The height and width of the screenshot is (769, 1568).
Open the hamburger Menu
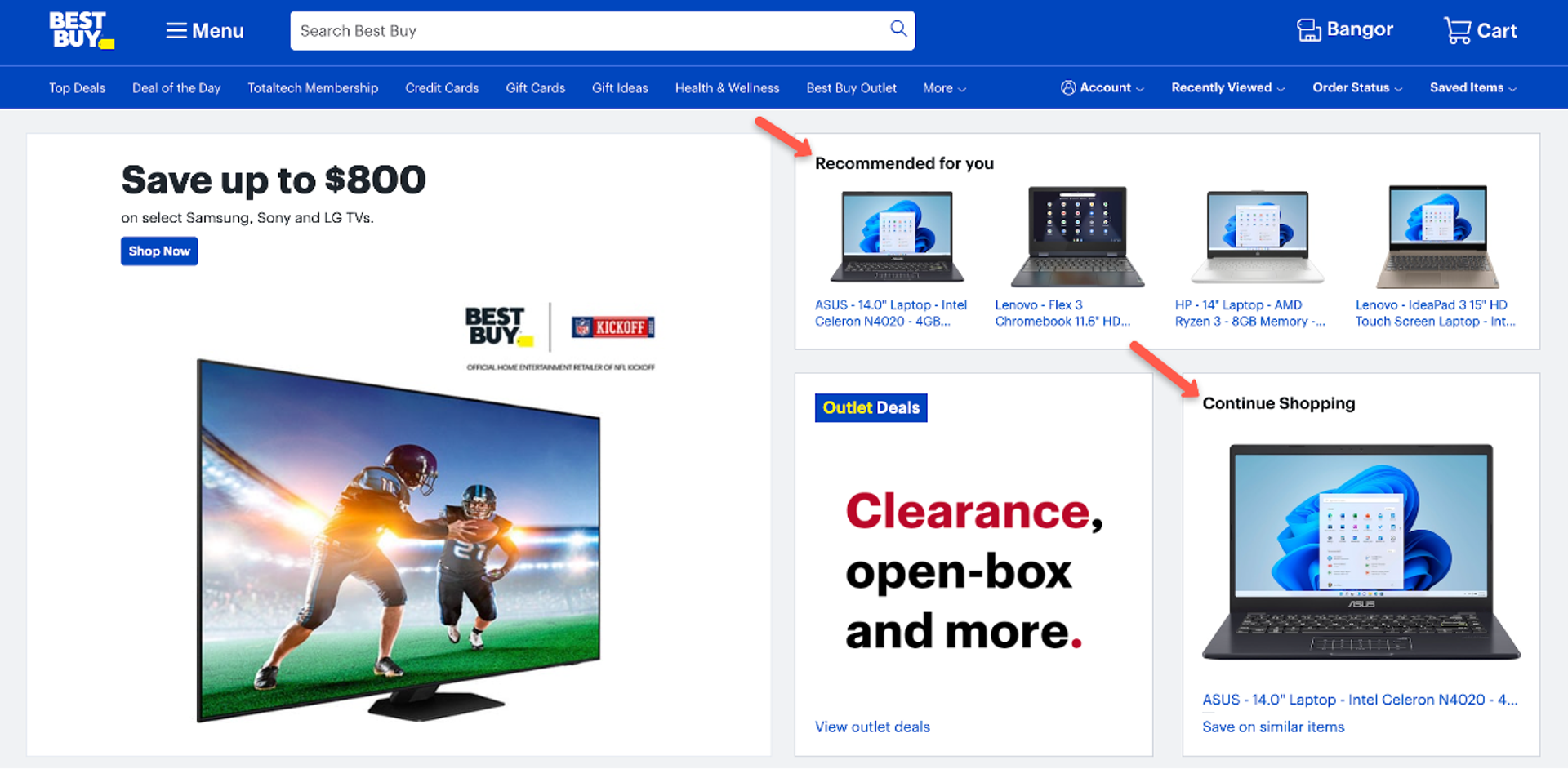point(205,31)
